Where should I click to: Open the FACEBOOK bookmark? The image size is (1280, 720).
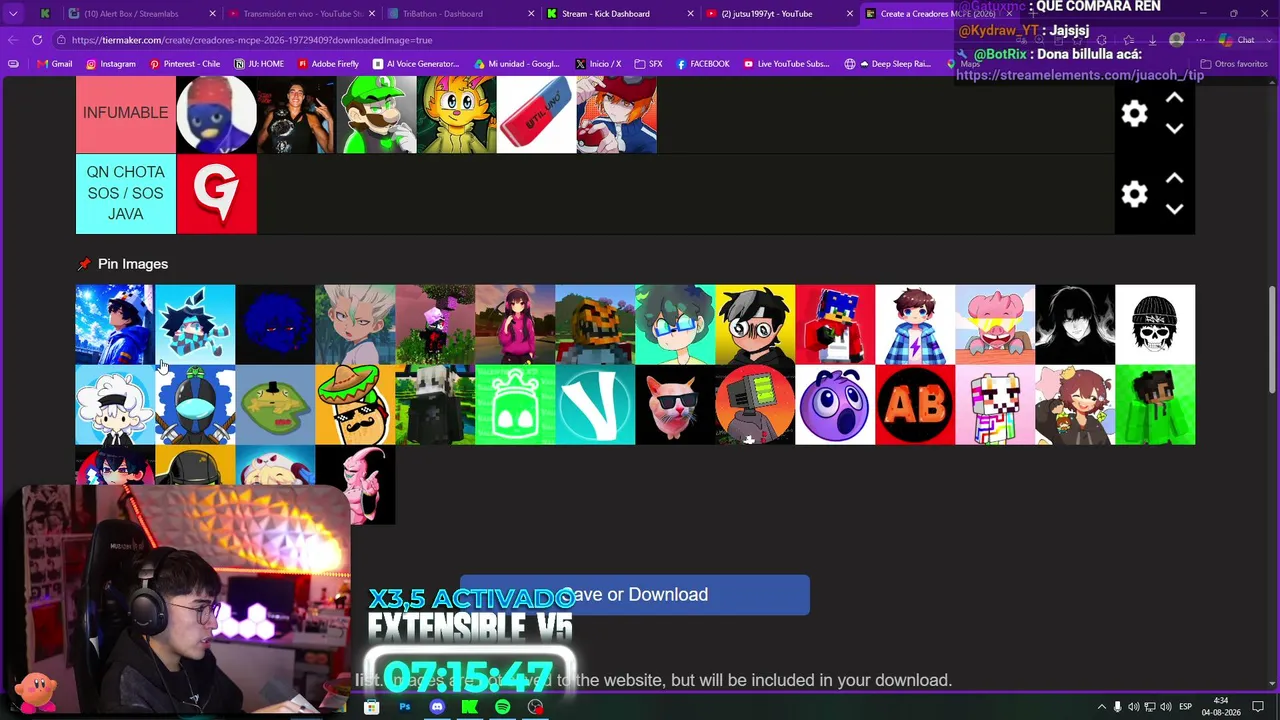point(702,64)
